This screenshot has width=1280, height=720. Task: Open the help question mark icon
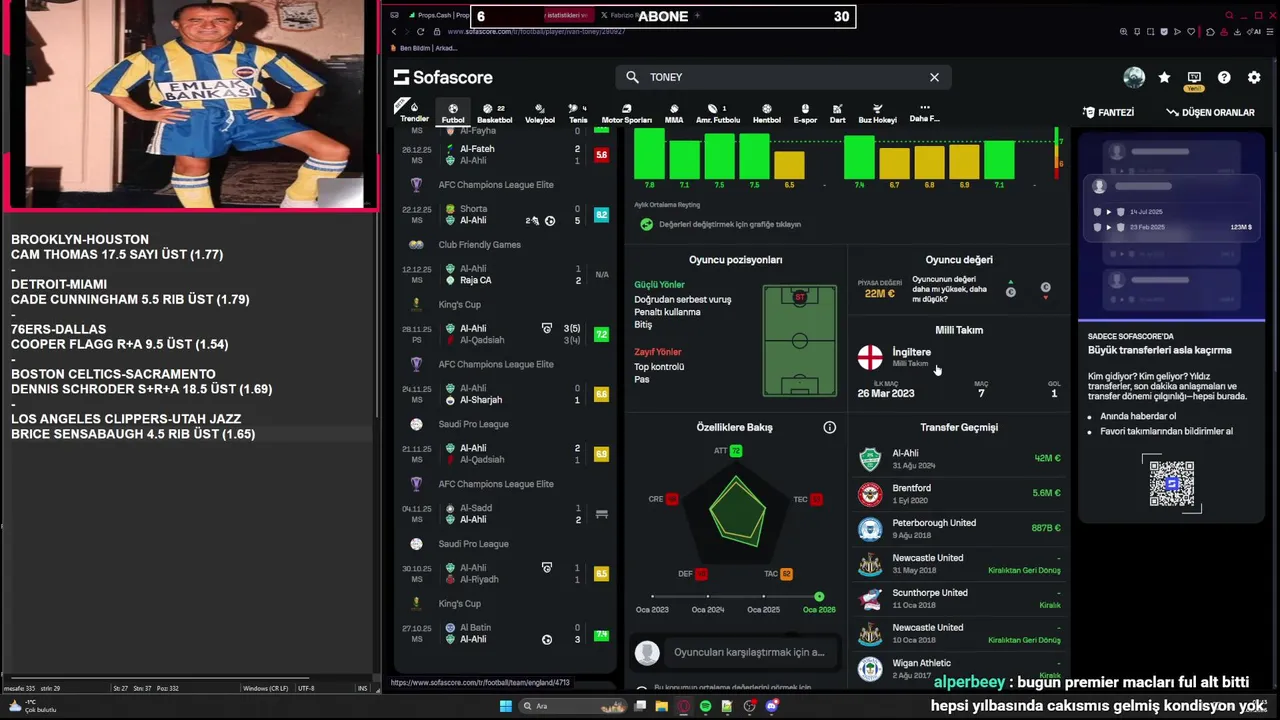point(1224,77)
